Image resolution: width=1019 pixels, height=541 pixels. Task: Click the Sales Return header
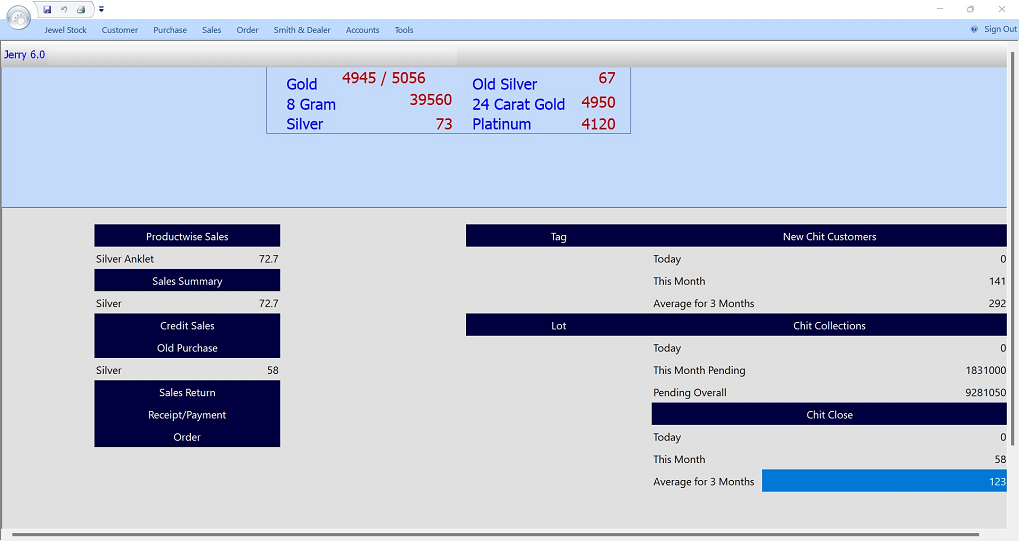187,393
